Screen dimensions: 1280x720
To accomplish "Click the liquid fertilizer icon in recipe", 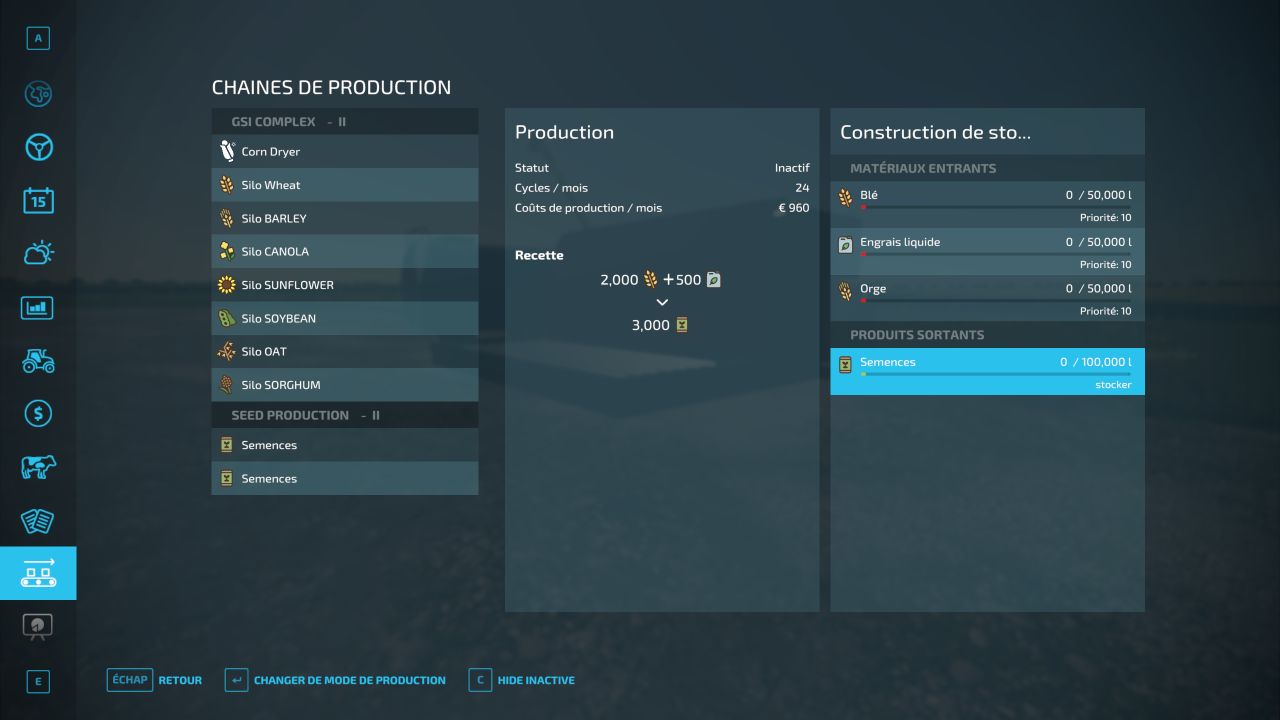I will click(x=713, y=280).
